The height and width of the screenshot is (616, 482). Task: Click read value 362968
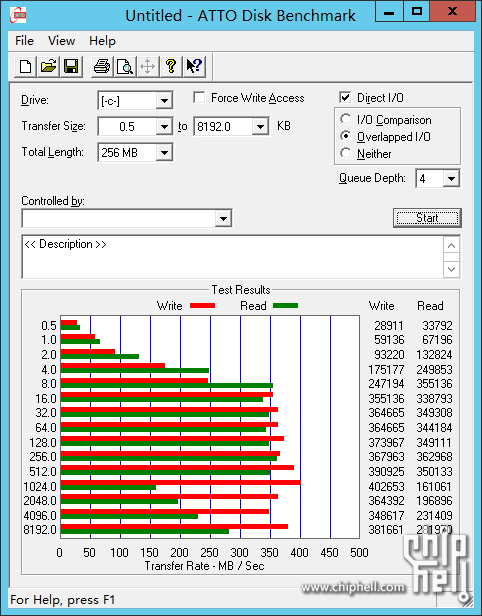click(x=434, y=456)
